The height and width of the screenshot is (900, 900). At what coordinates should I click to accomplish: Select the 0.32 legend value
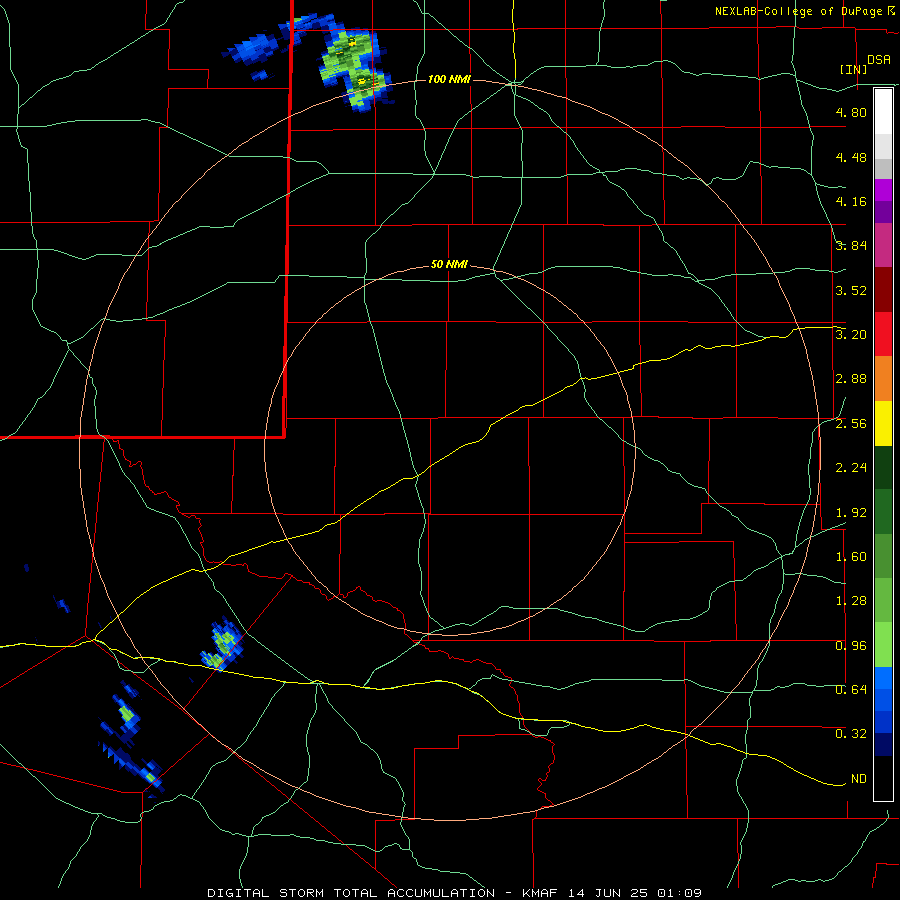coord(851,734)
